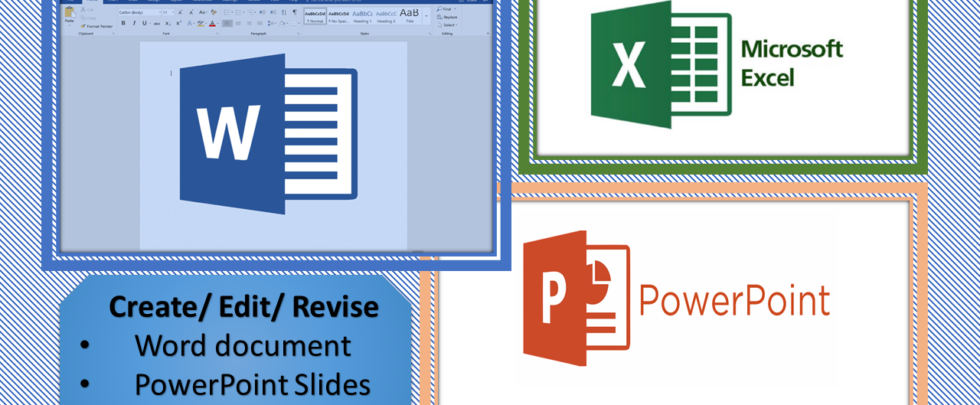Screen dimensions: 980x405
Task: Apply the Heading 1 style
Action: [x=361, y=15]
